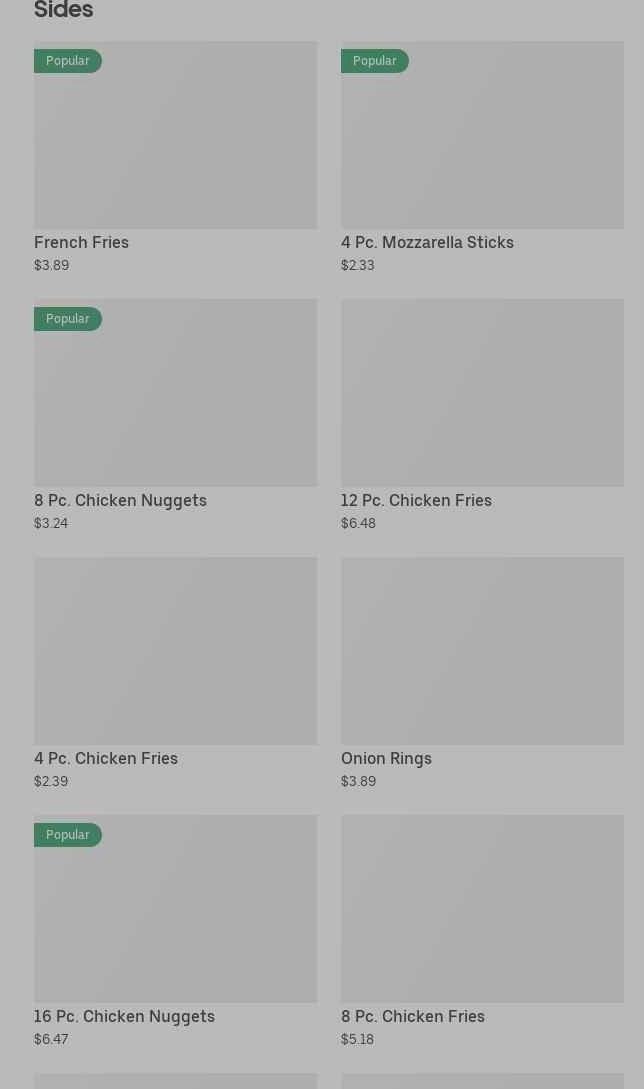
Task: Click the 8 Pc. Chicken Nuggets title
Action: (120, 500)
